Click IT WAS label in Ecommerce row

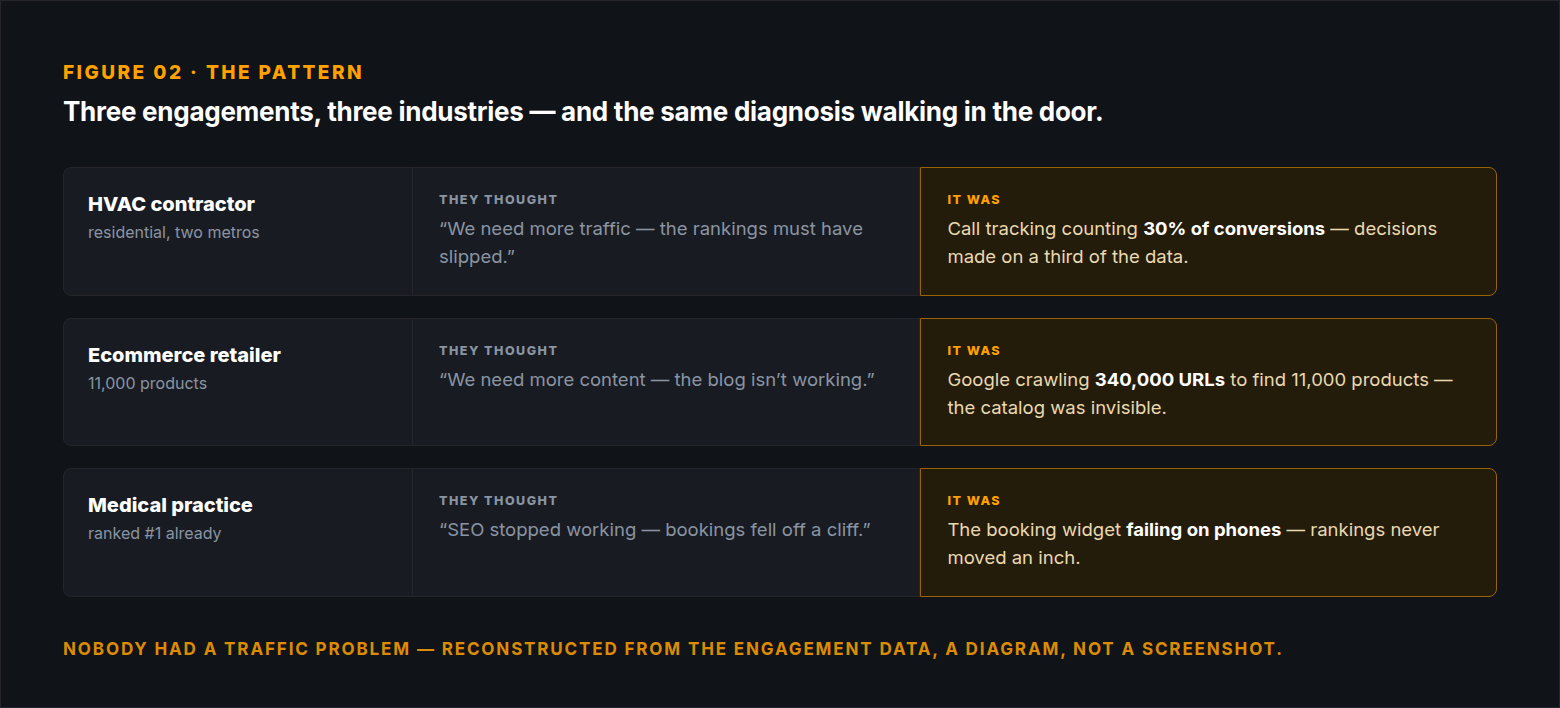point(974,351)
